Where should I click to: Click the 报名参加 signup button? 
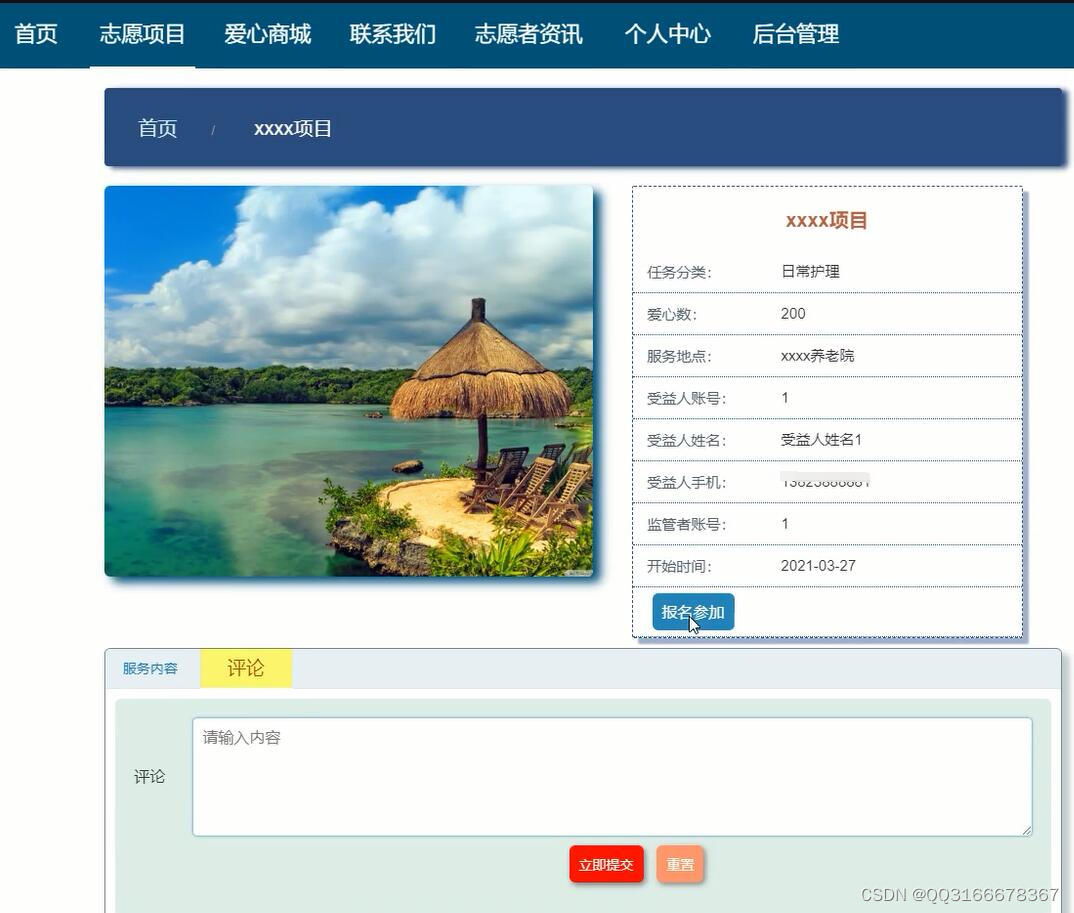pos(693,611)
